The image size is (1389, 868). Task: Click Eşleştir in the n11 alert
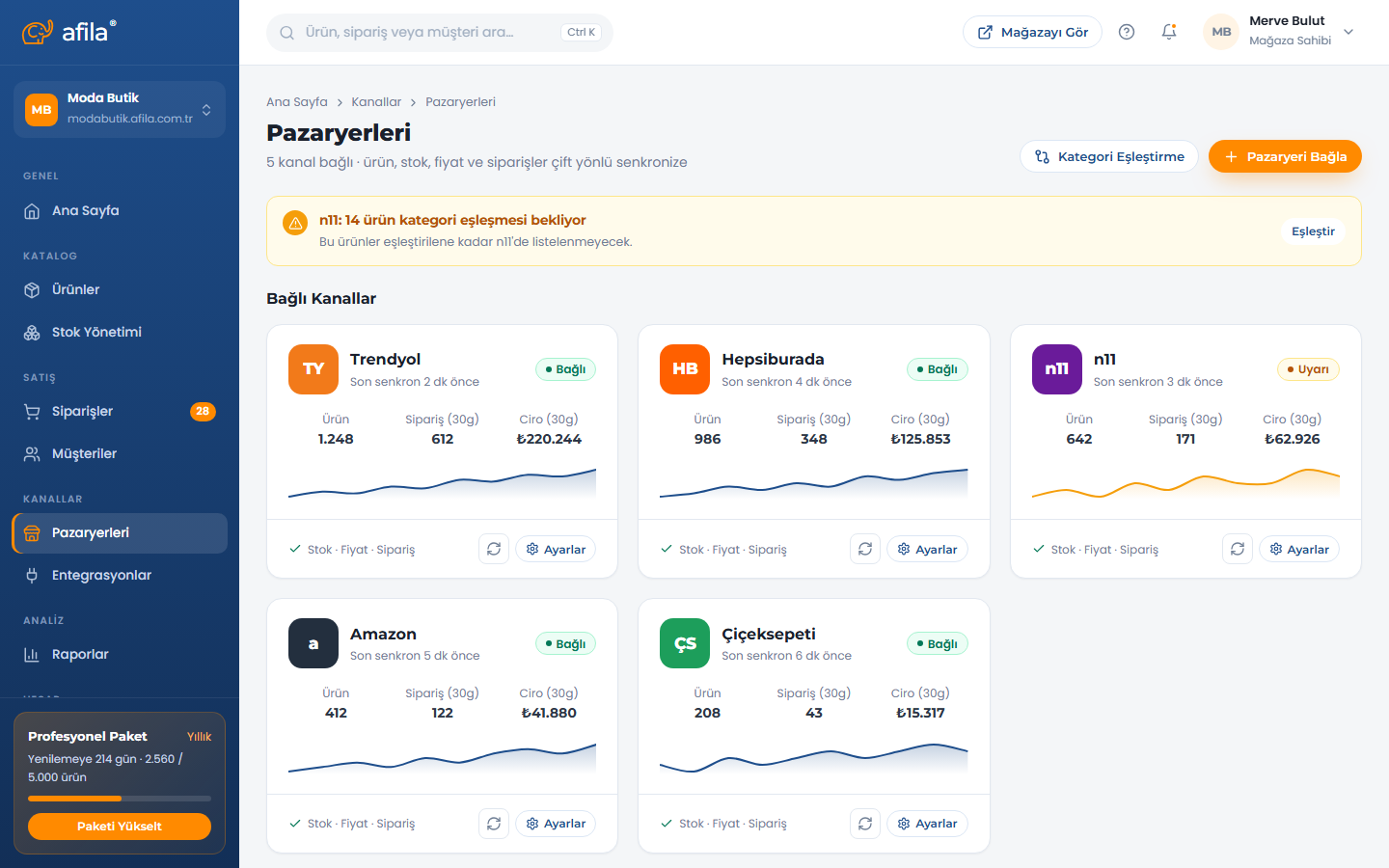click(1313, 231)
